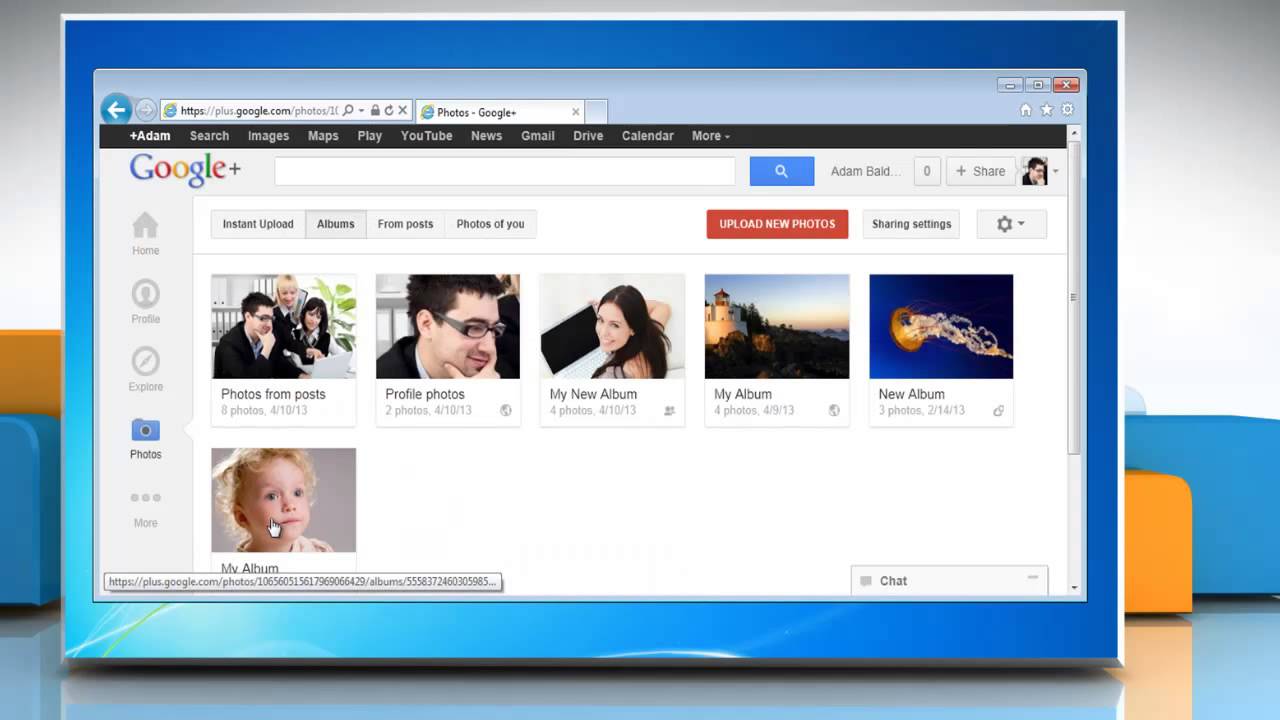
Task: Click the browser forward arrow button
Action: point(146,110)
